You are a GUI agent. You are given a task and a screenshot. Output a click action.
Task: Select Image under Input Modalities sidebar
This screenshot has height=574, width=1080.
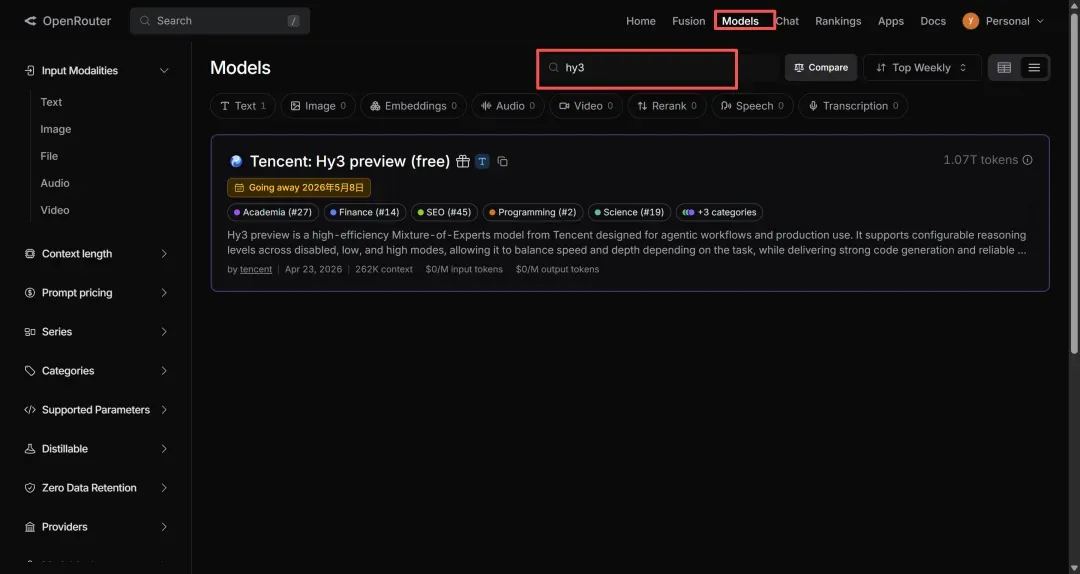[x=56, y=130]
